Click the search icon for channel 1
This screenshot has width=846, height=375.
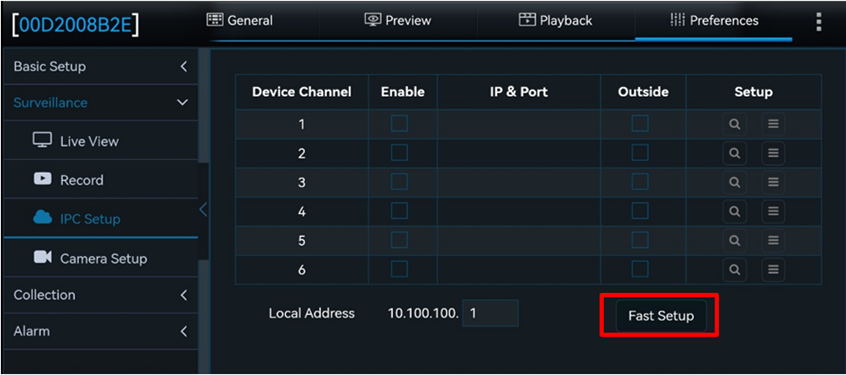tap(734, 124)
